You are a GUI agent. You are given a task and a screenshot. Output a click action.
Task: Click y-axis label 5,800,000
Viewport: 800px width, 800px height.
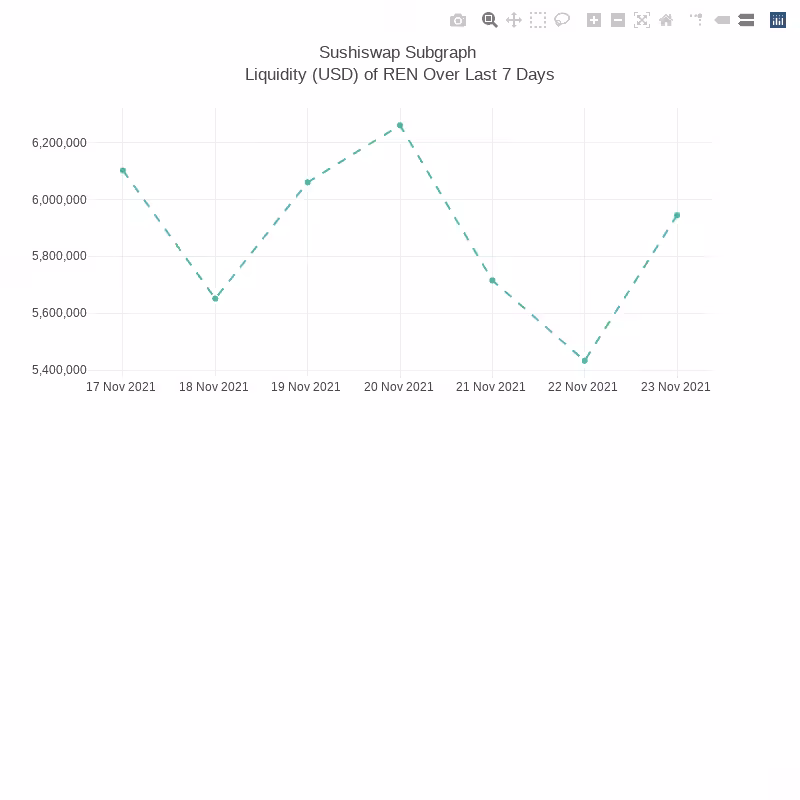(59, 256)
